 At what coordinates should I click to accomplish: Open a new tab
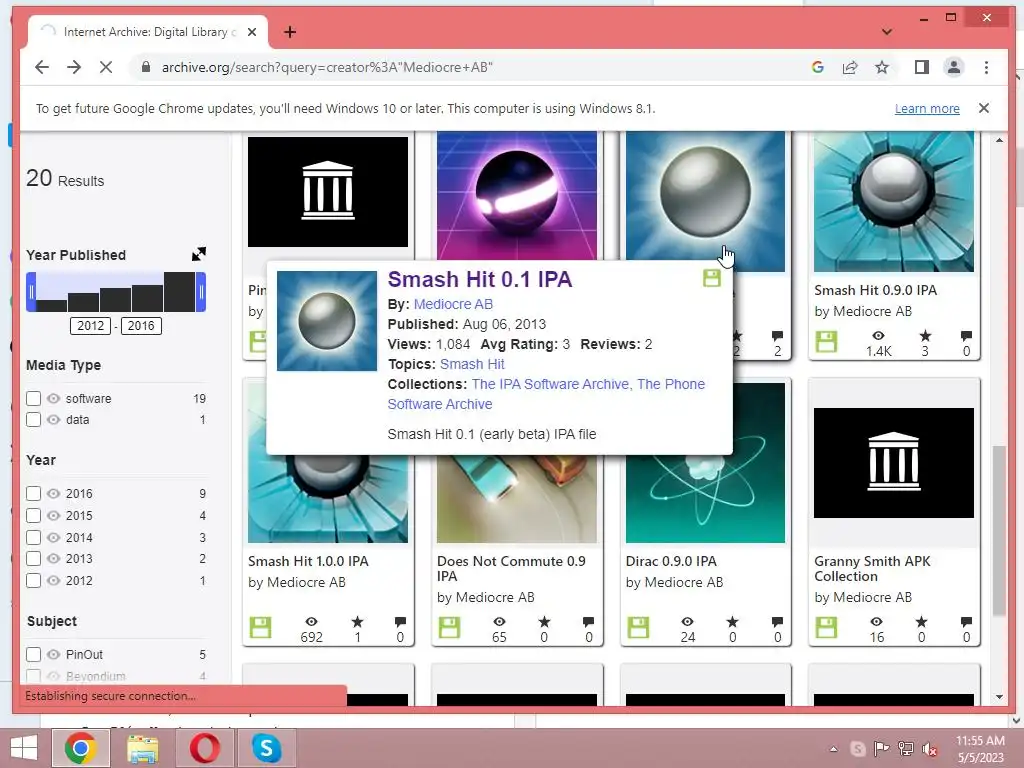click(x=290, y=32)
